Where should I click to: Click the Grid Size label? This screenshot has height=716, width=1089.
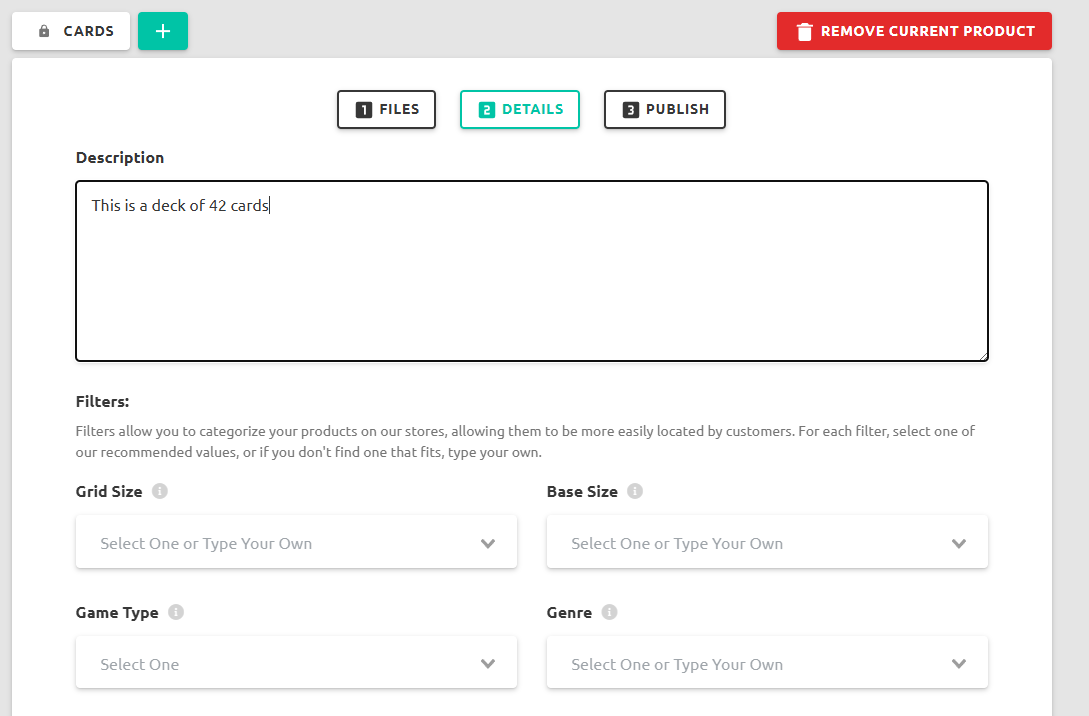tap(109, 492)
